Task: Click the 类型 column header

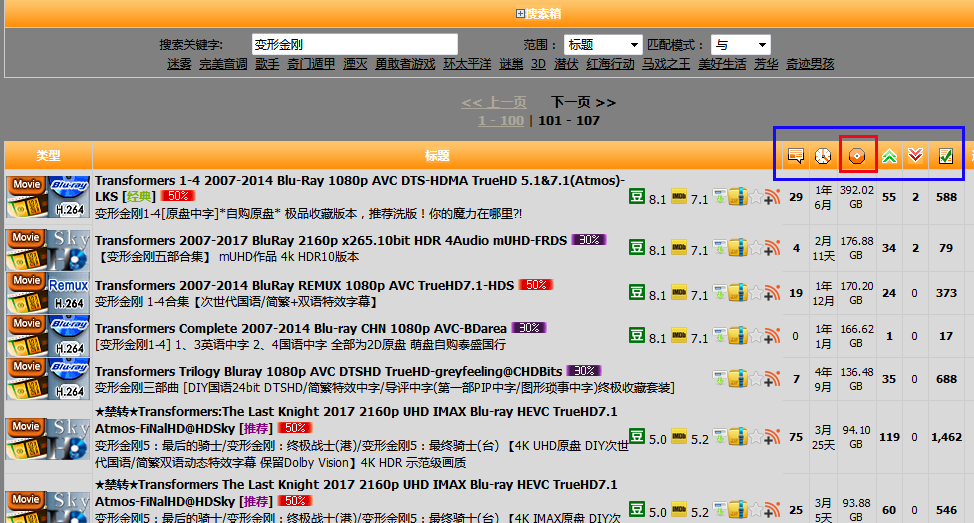Action: (48, 155)
